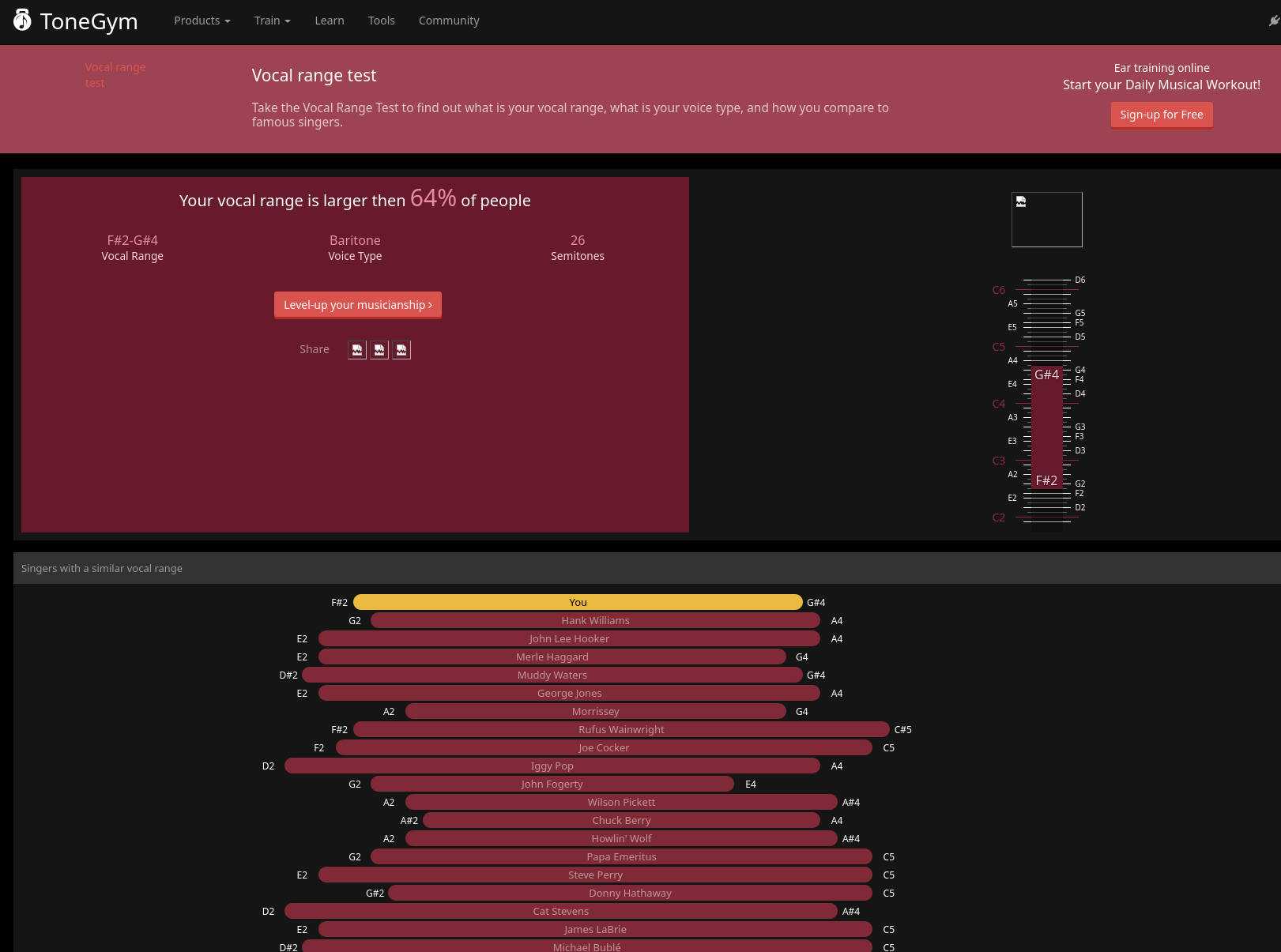This screenshot has height=952, width=1281.
Task: Click the yellow You range bar
Action: [x=578, y=602]
